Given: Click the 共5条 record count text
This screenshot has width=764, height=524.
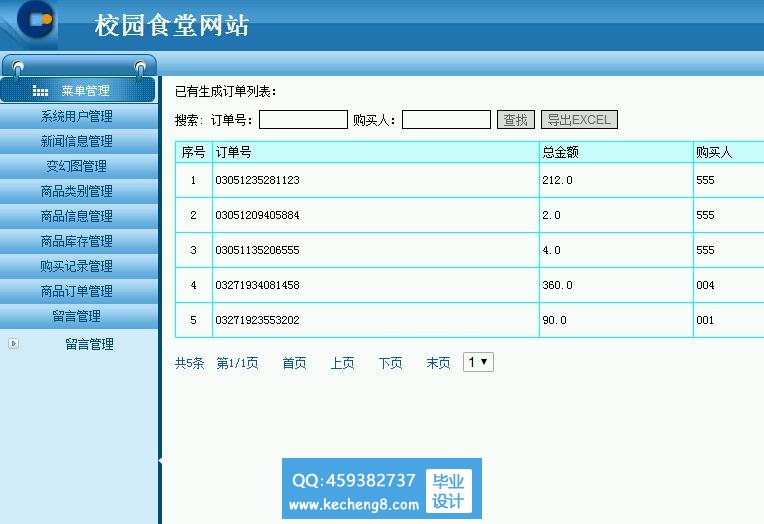Looking at the screenshot, I should pos(190,363).
